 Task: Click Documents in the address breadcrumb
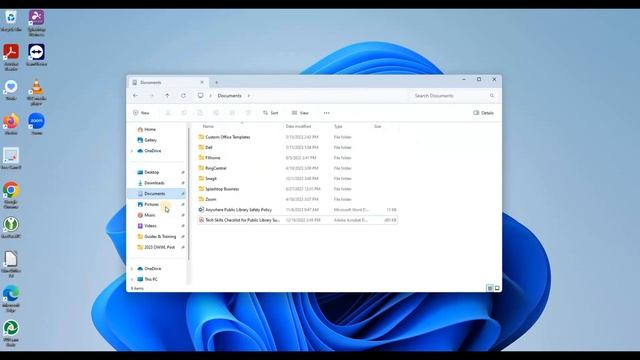tap(229, 96)
